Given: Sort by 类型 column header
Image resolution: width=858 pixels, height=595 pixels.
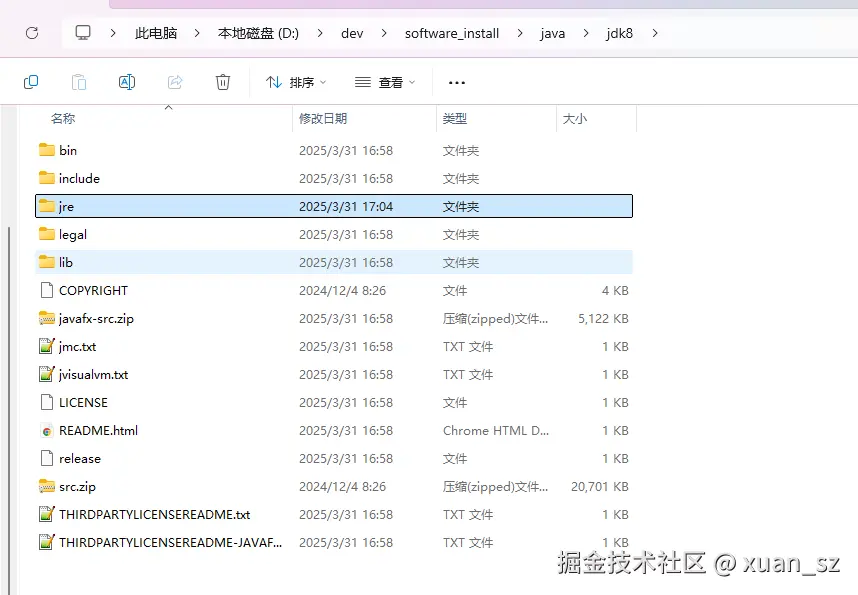Looking at the screenshot, I should pos(455,118).
